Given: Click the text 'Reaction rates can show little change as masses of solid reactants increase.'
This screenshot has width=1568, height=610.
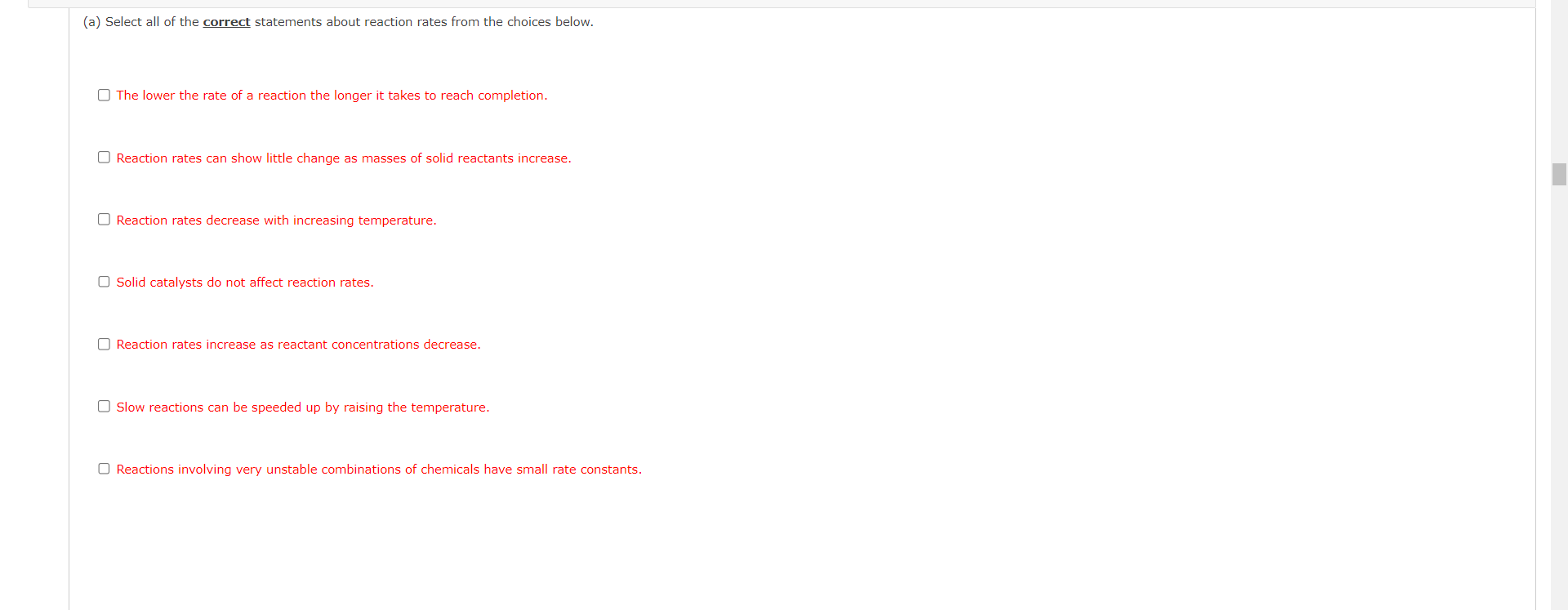Looking at the screenshot, I should 344,158.
